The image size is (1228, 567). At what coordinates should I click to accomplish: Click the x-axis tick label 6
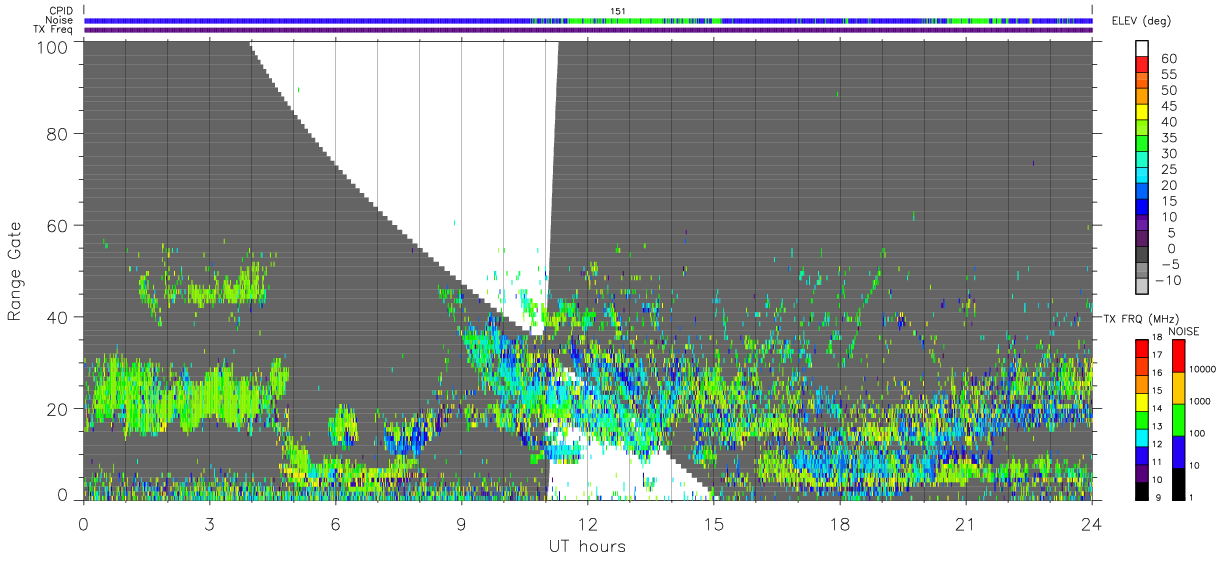pos(335,524)
